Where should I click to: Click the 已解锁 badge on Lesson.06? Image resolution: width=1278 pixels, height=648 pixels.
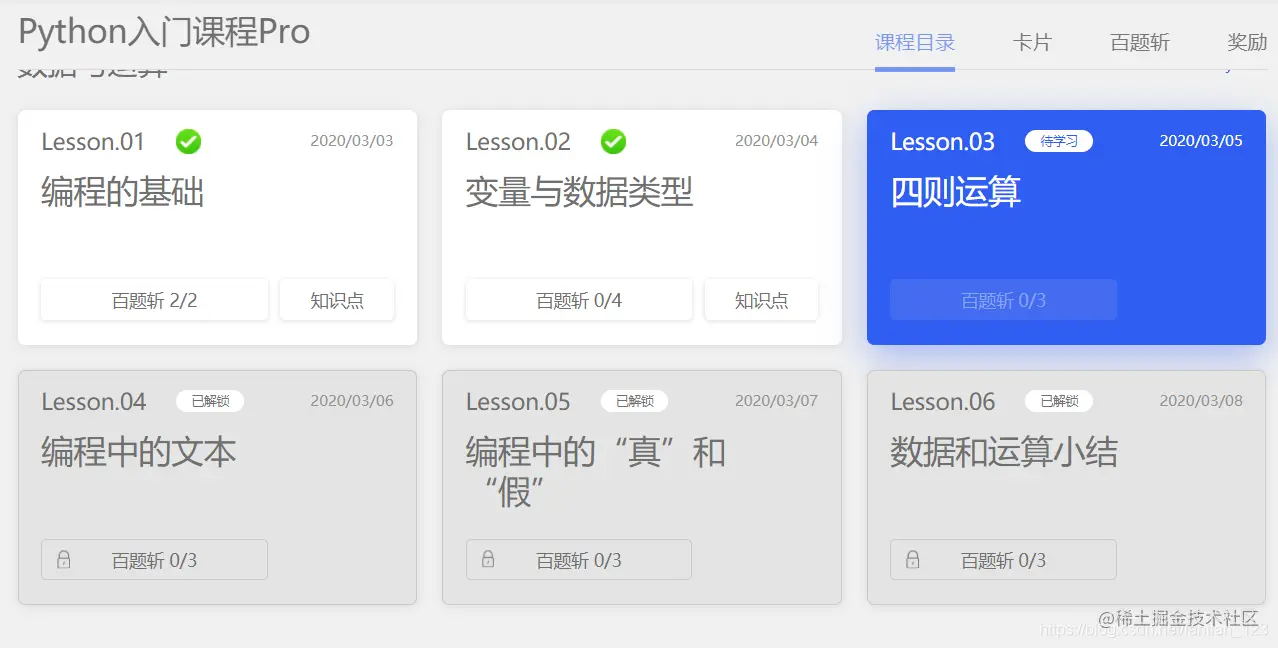coord(1059,401)
